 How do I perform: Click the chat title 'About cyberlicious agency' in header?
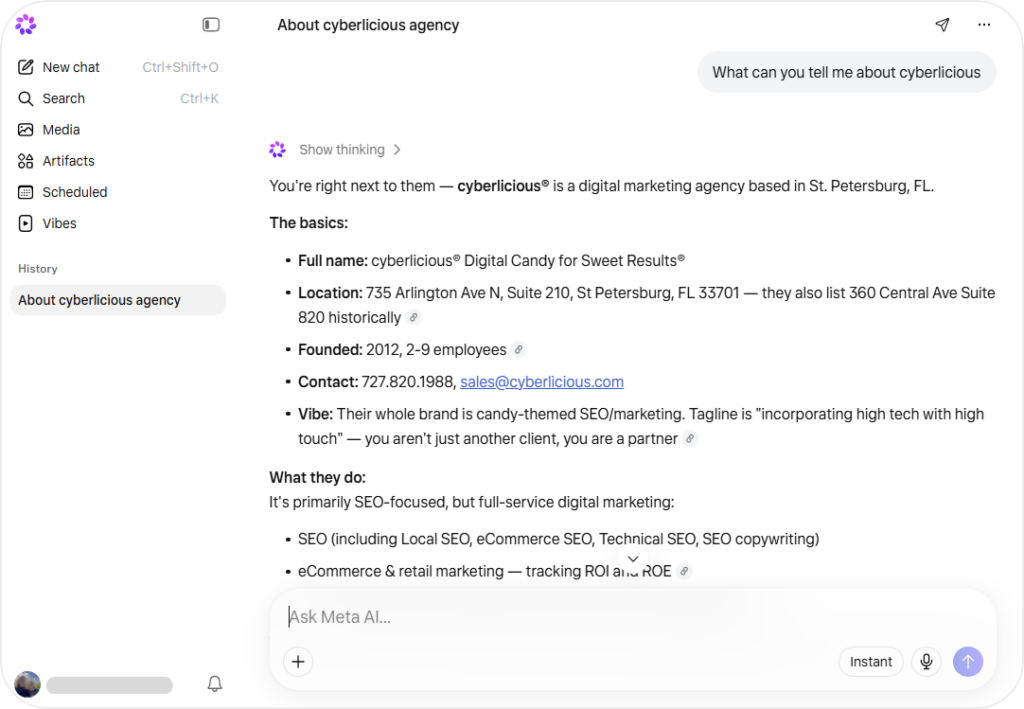368,25
